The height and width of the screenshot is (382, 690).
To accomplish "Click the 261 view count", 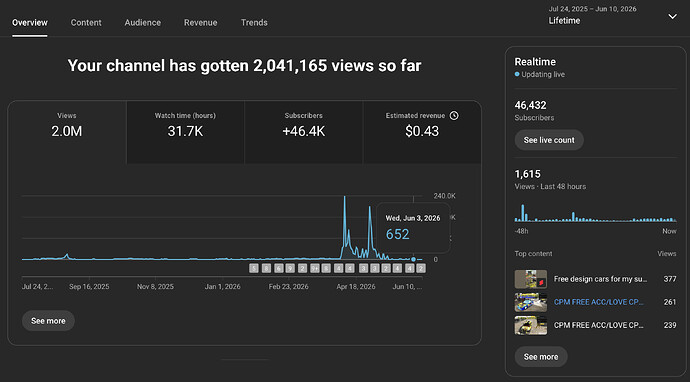I will tap(670, 302).
